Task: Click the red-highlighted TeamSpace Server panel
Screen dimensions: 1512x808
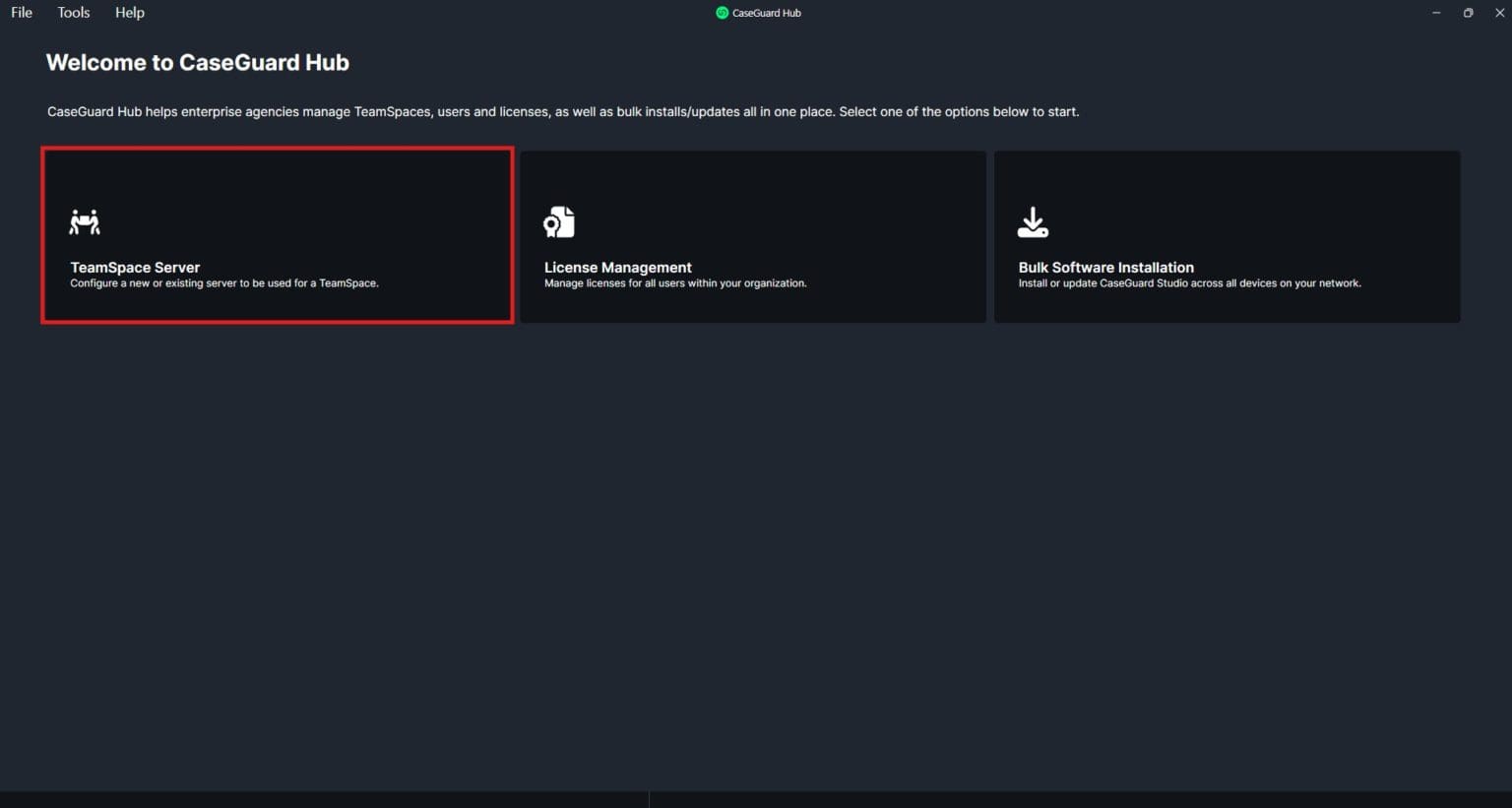Action: click(277, 236)
